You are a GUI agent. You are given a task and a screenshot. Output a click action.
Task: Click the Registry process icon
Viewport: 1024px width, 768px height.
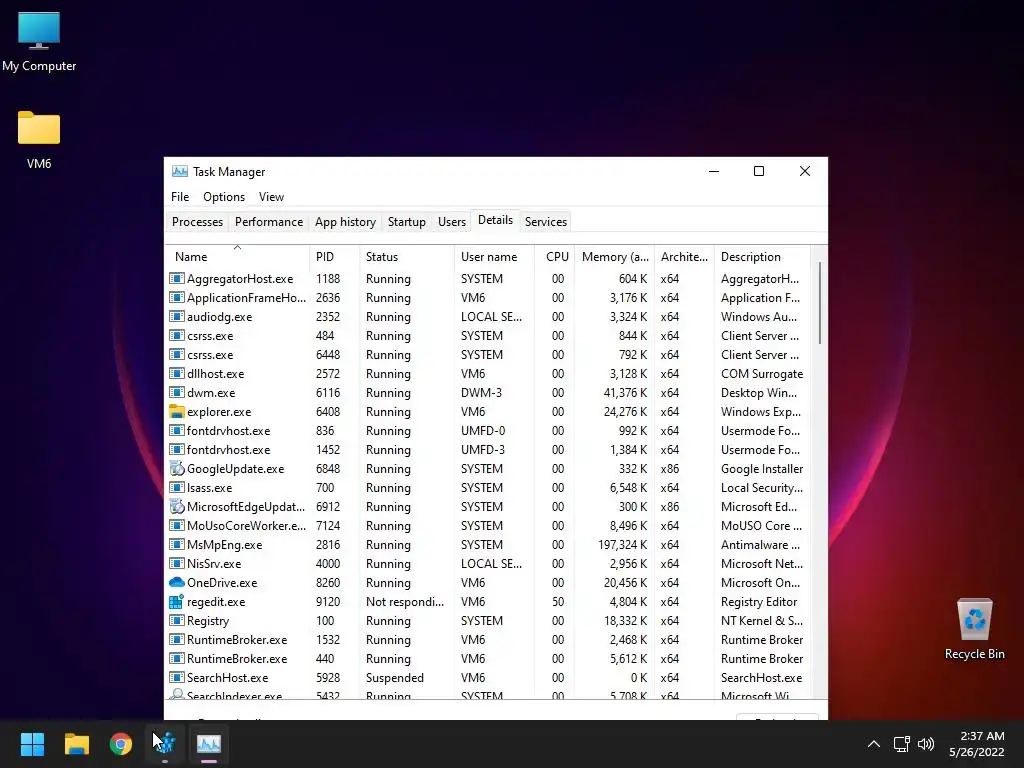176,620
